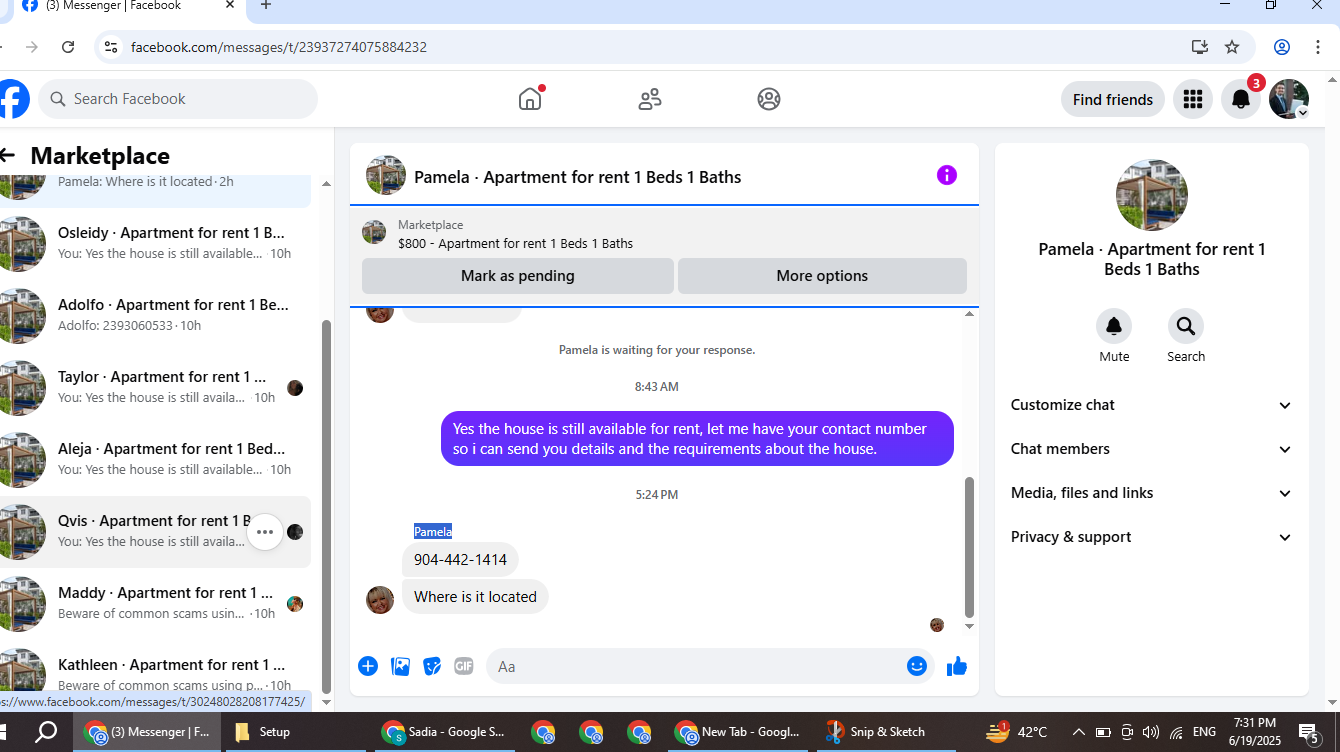Screen dimensions: 1340x752
Task: Open the account profile picture menu
Action: pos(1289,99)
